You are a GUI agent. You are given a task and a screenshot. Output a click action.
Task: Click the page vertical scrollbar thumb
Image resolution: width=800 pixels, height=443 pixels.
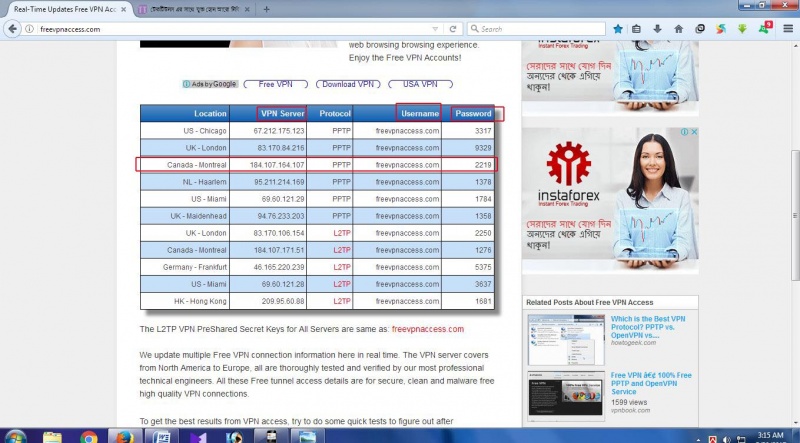point(795,215)
